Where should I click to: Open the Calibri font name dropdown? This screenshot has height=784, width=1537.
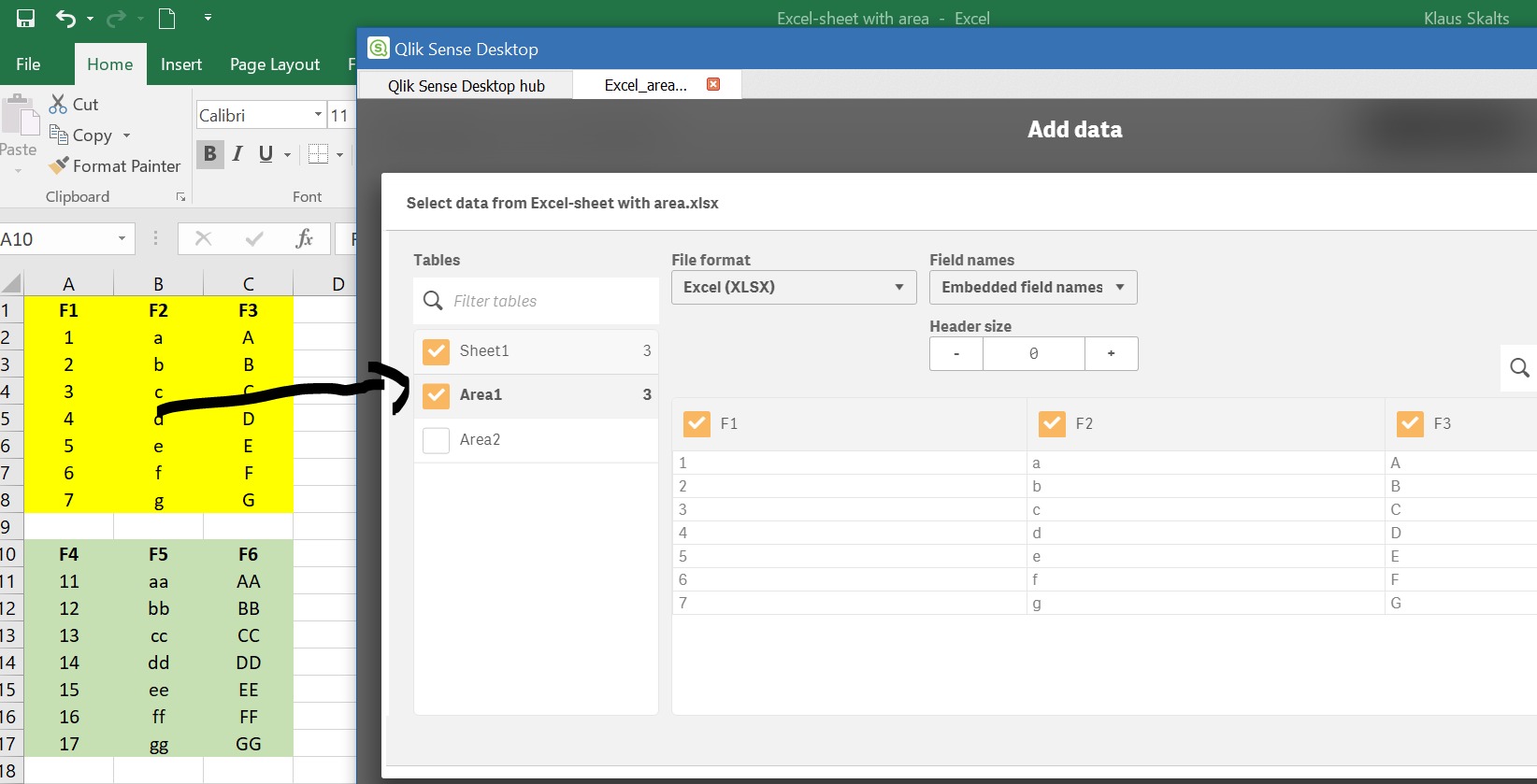pos(318,115)
